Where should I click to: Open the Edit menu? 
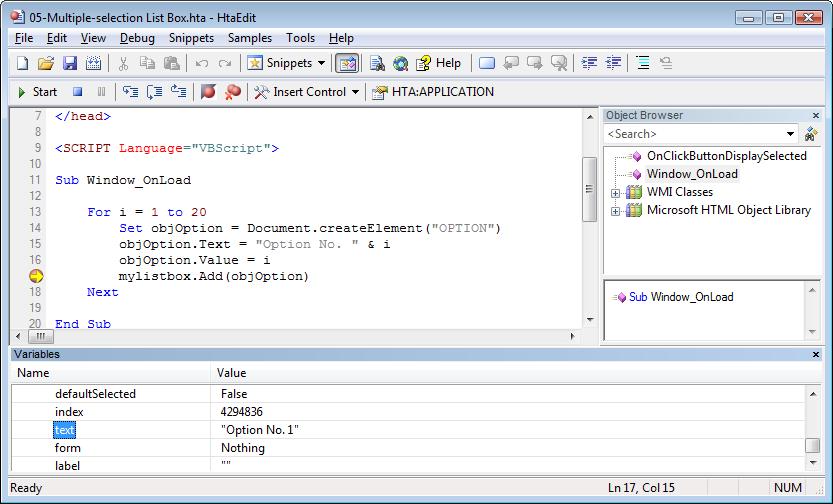point(57,38)
